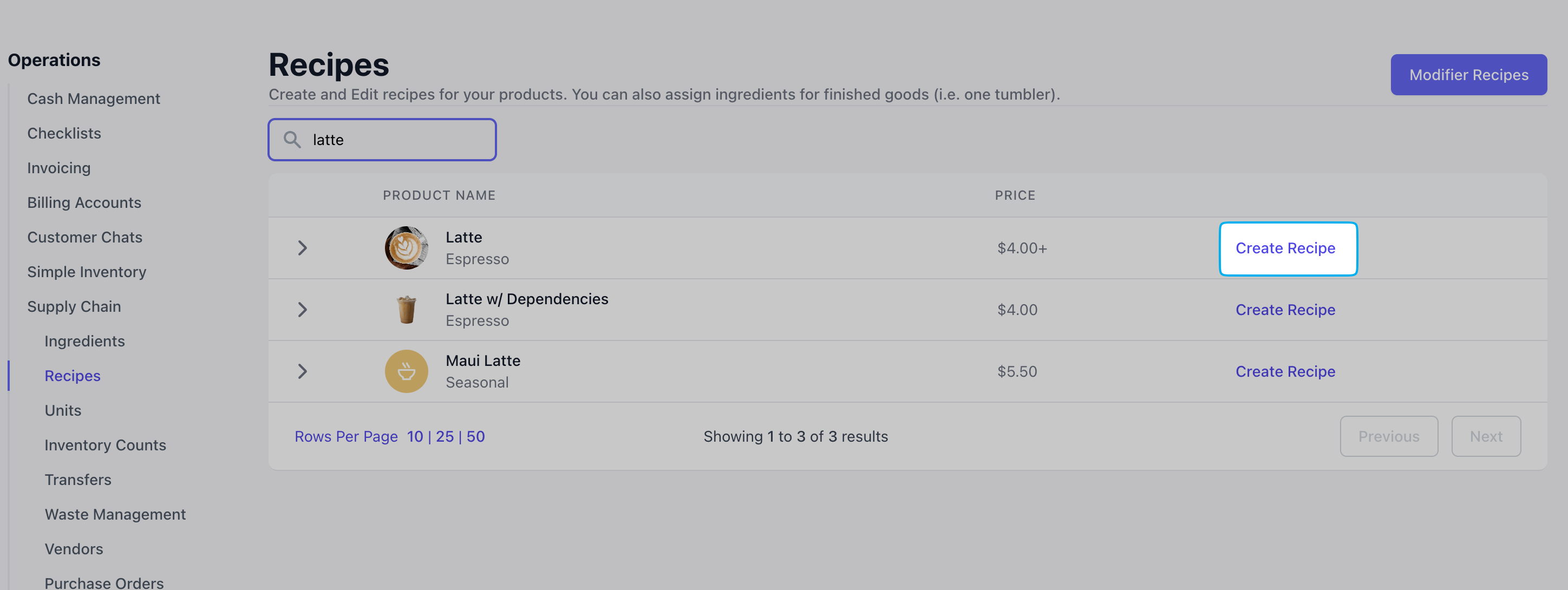Create Recipe for Latte
This screenshot has height=590, width=1568.
point(1288,248)
